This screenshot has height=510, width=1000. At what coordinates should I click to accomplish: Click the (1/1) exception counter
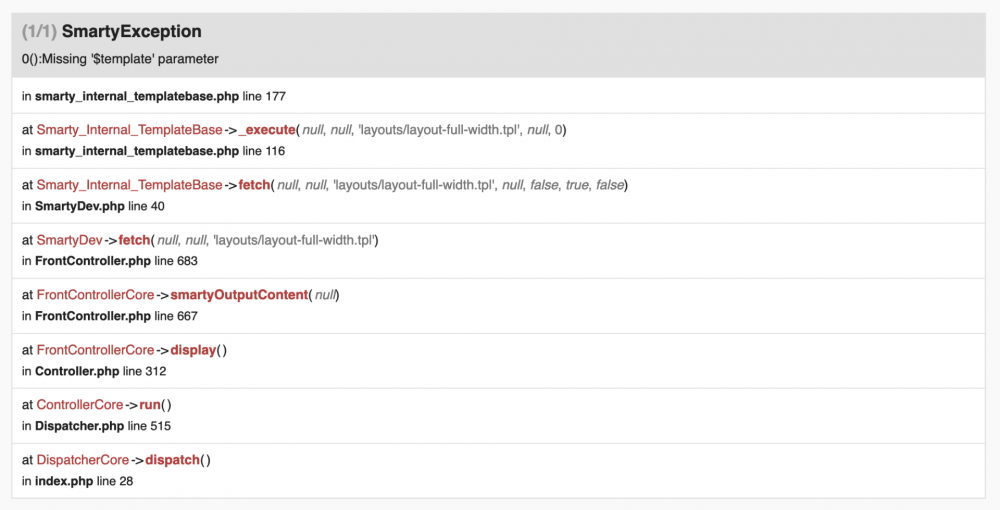tap(40, 31)
